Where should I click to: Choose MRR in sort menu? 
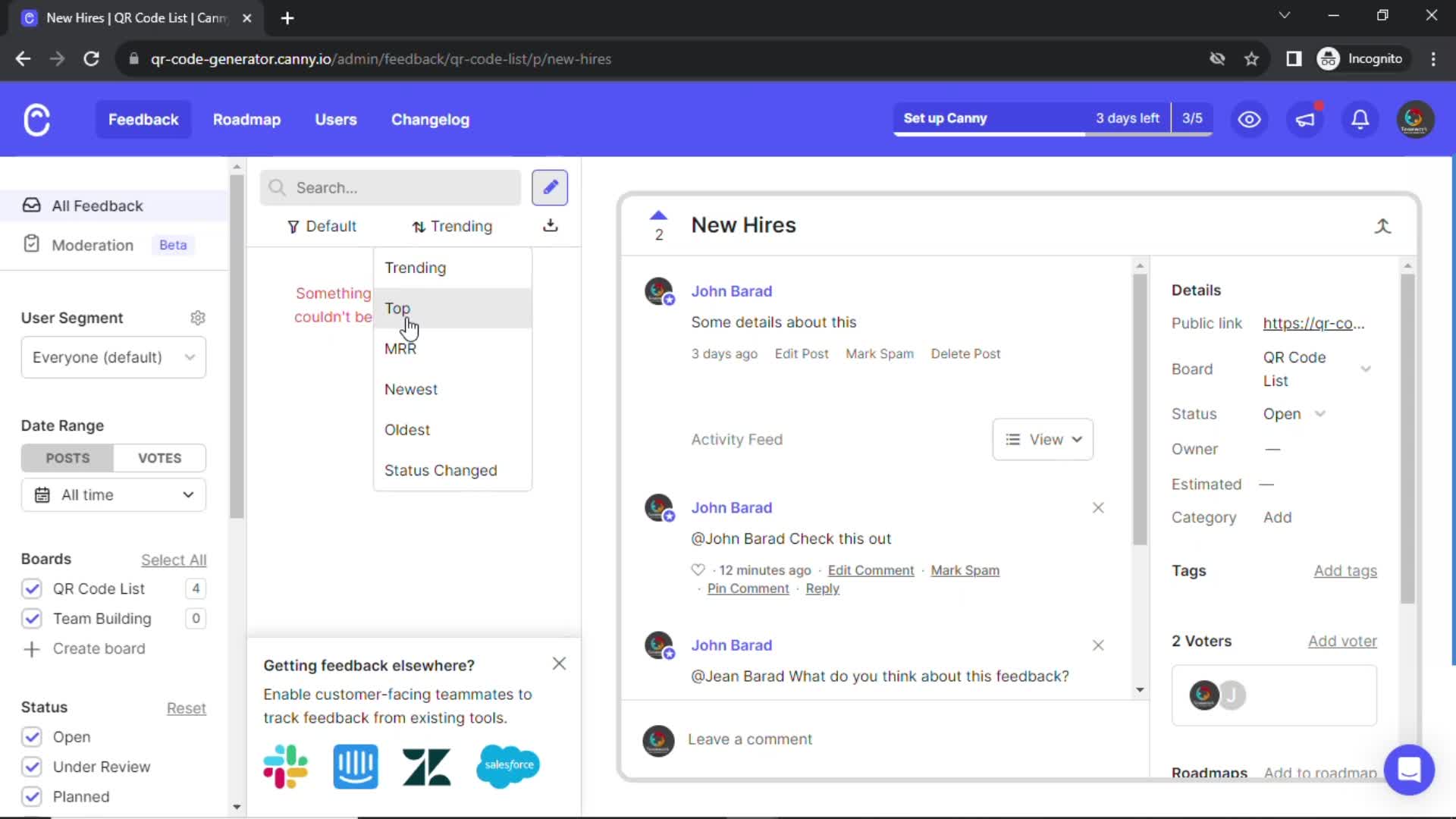[x=453, y=349]
